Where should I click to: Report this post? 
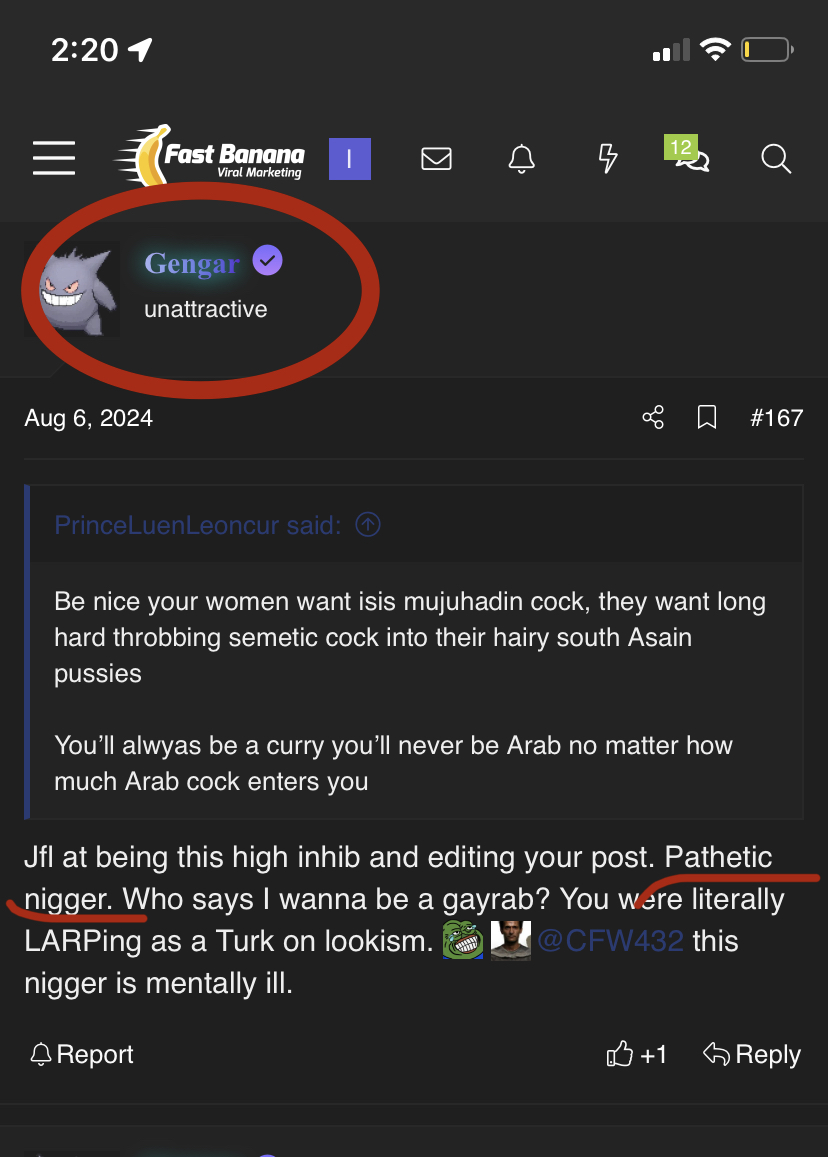coord(81,1054)
